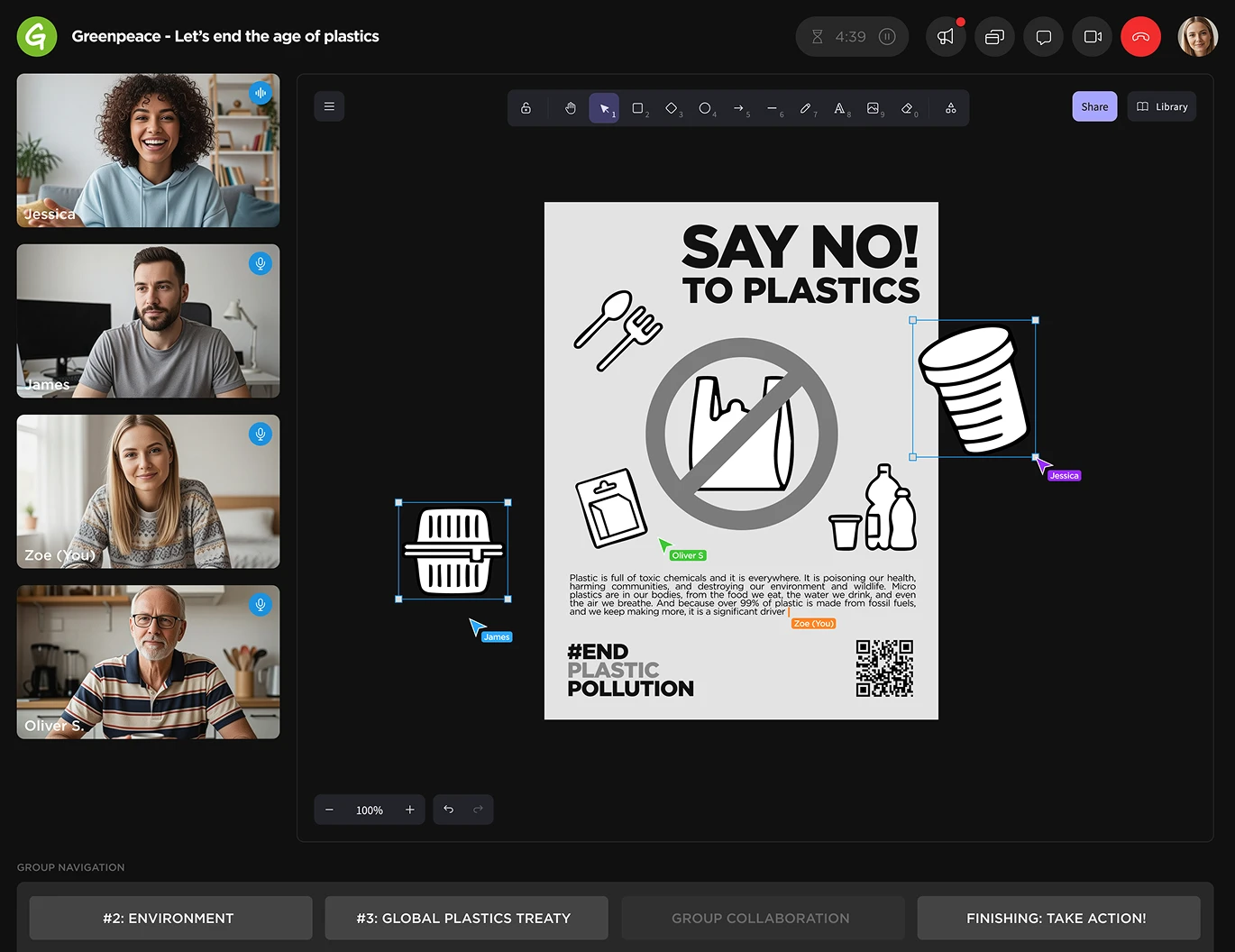The width and height of the screenshot is (1235, 952).
Task: Toggle the camera video button
Action: [1093, 37]
